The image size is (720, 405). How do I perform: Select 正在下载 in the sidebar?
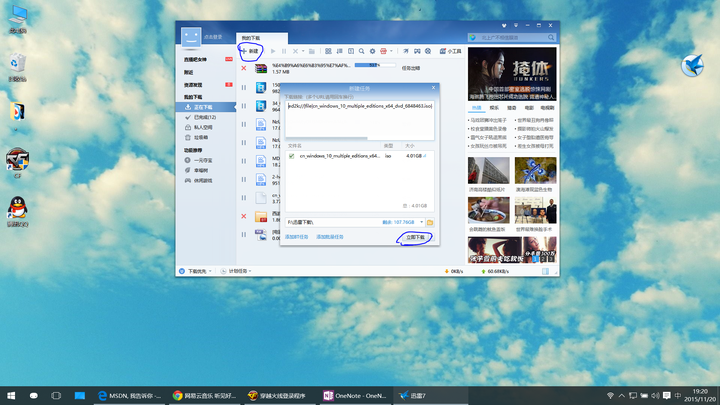pos(206,107)
